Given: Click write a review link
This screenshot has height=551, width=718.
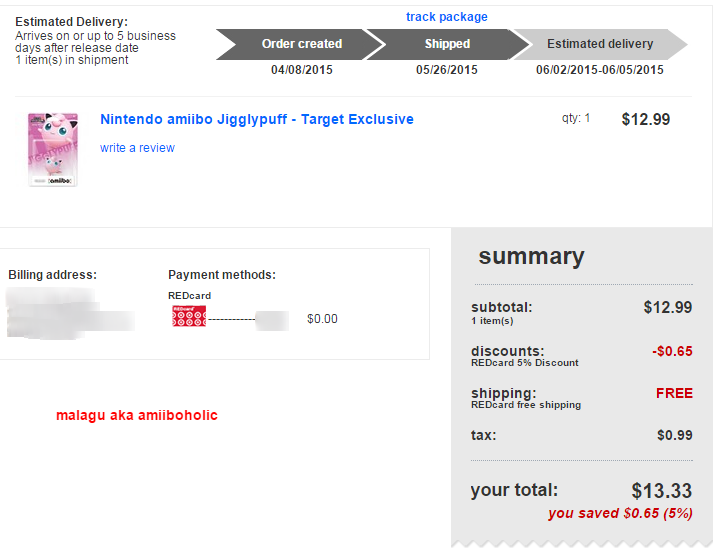Looking at the screenshot, I should tap(137, 148).
